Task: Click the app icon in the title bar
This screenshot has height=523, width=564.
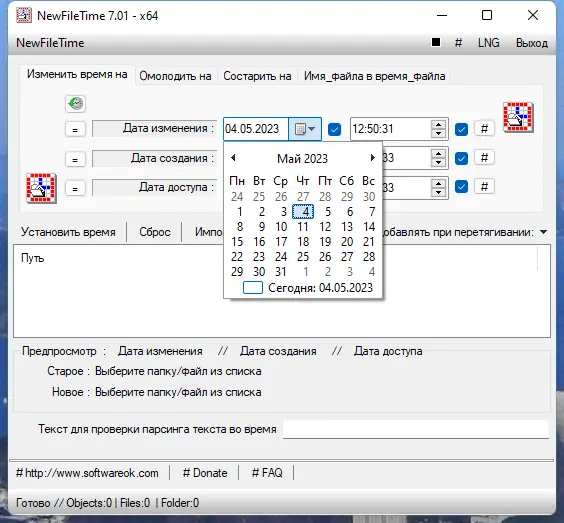Action: coord(24,15)
